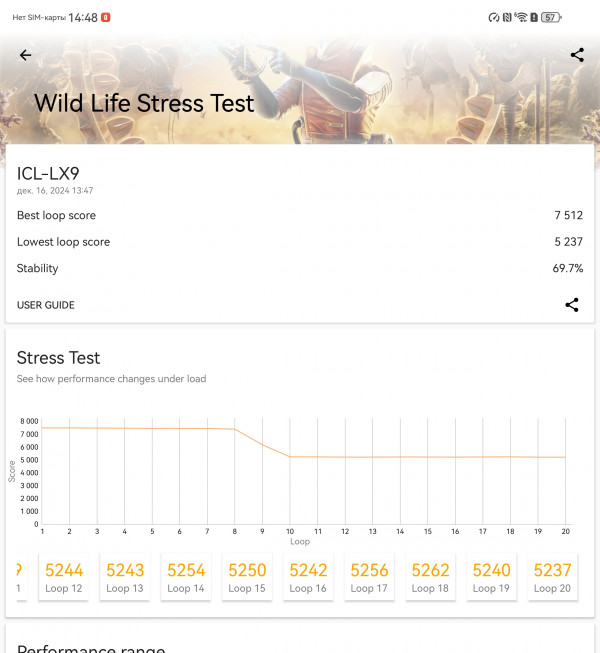Click loop 10 marker on chart axis
Image resolution: width=600 pixels, height=653 pixels.
click(x=290, y=531)
